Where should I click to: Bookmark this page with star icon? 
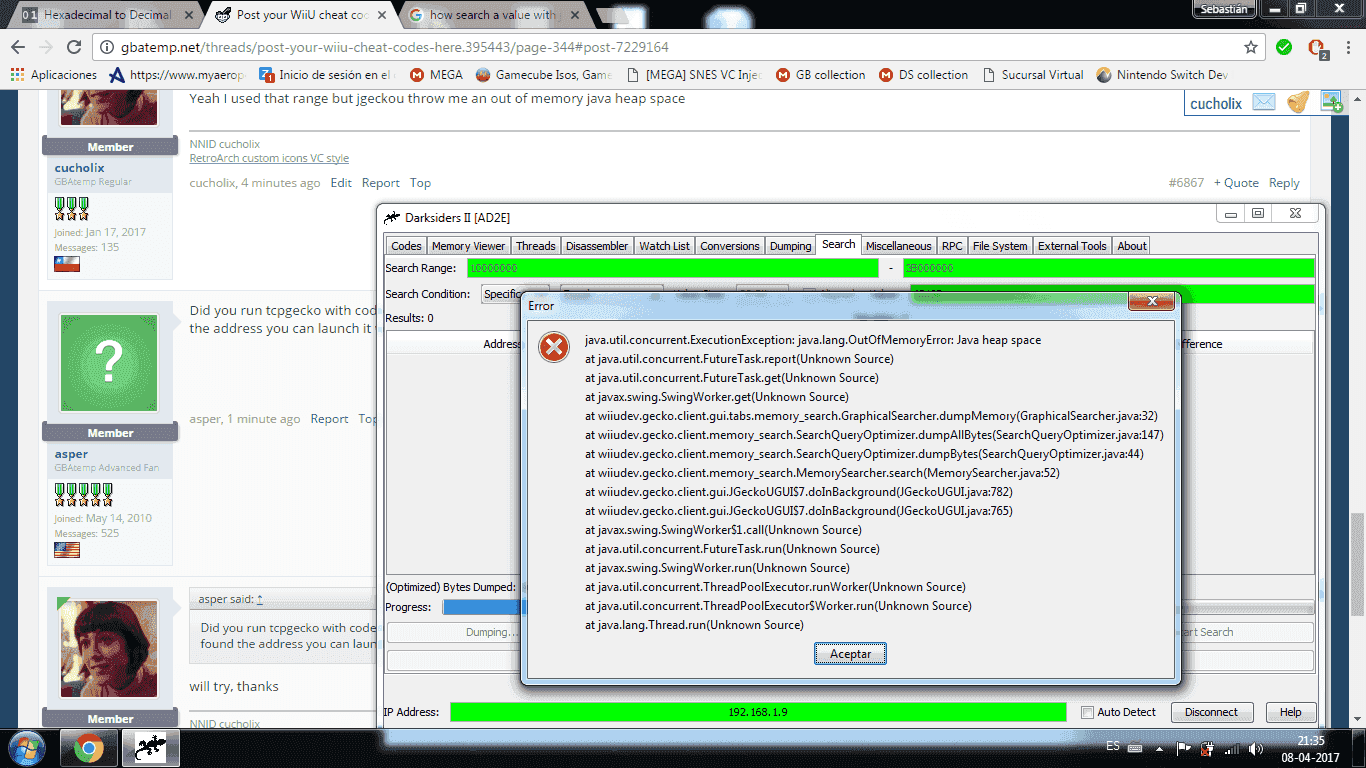pos(1251,47)
